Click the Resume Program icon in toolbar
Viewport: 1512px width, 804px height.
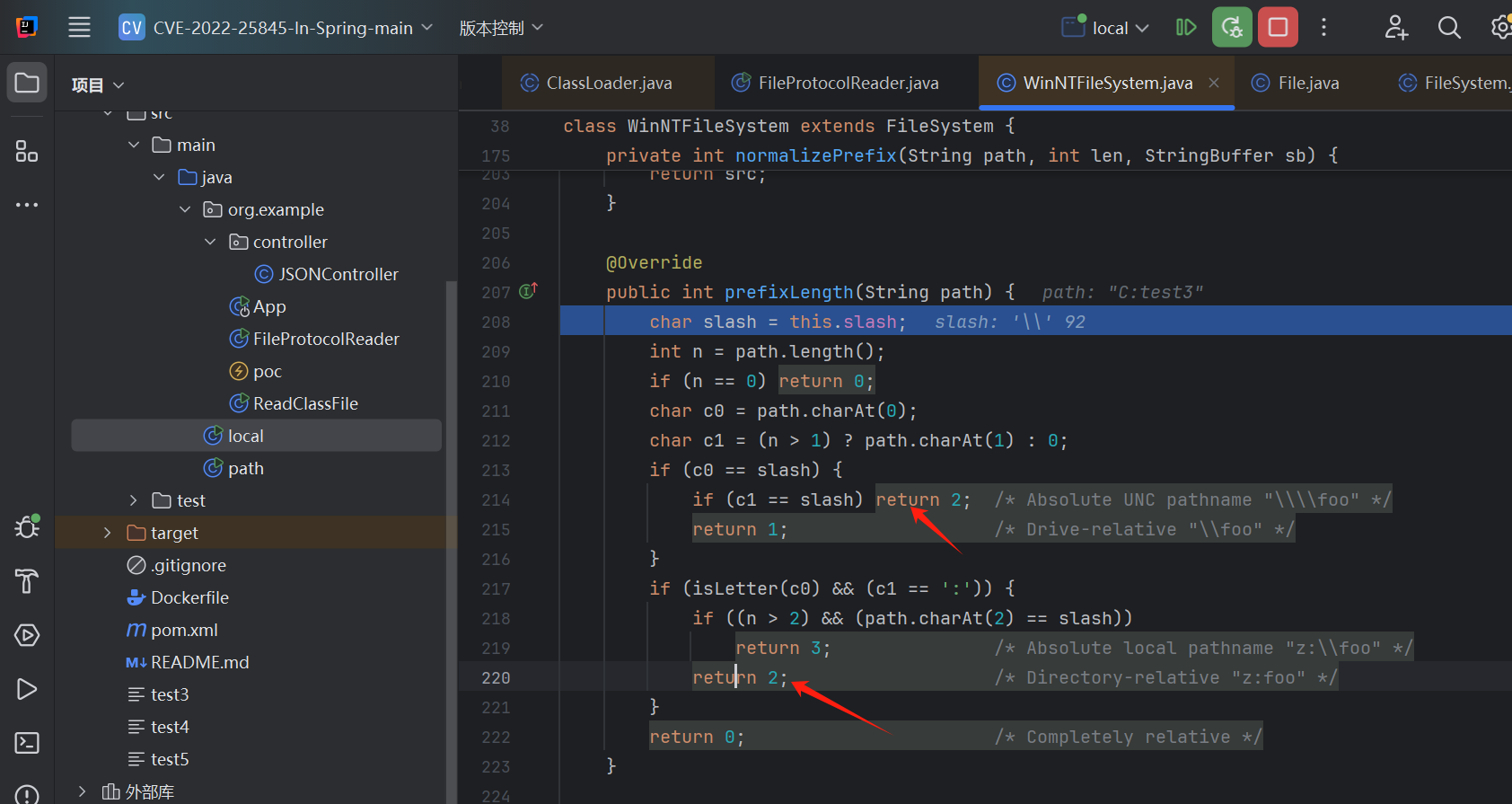click(1186, 28)
